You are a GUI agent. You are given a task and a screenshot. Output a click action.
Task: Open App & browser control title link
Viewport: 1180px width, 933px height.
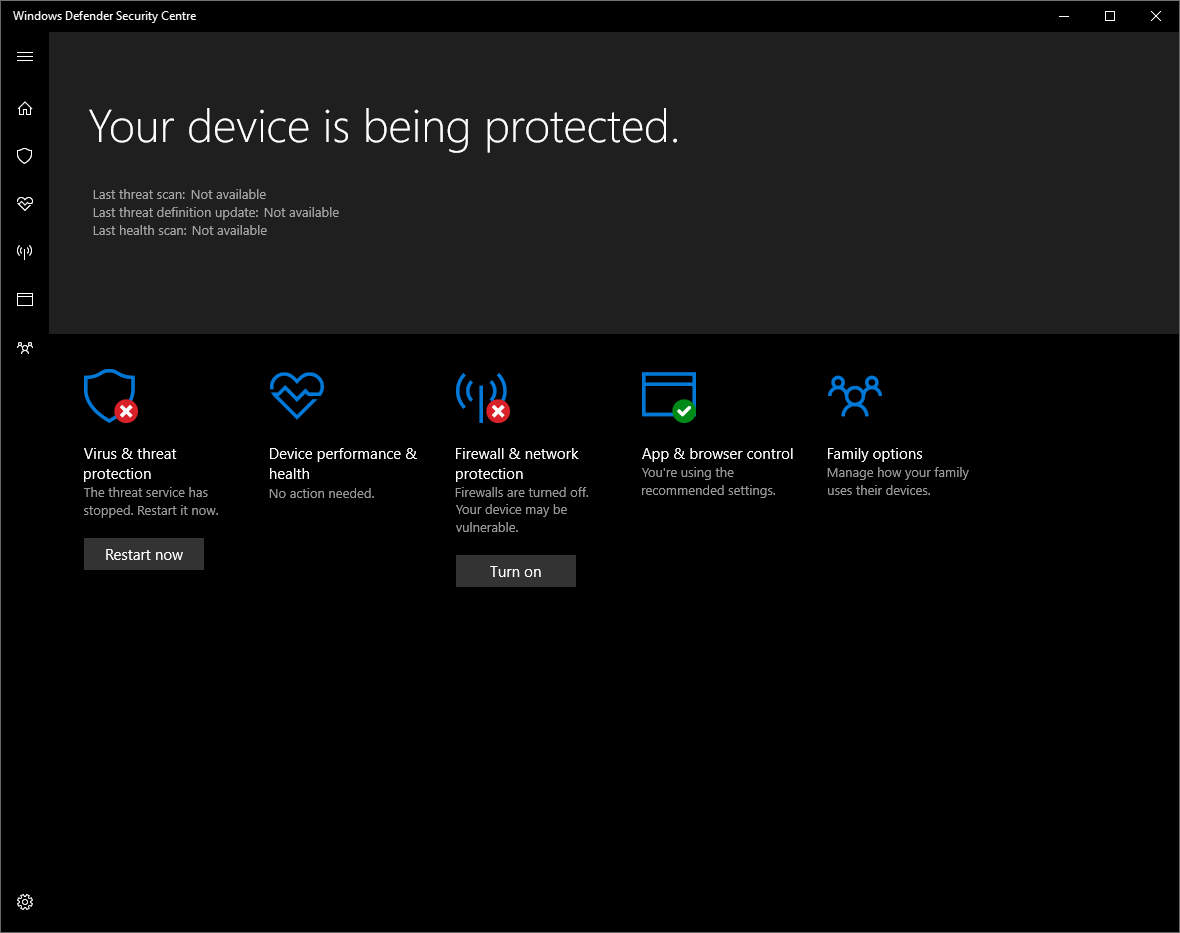717,454
